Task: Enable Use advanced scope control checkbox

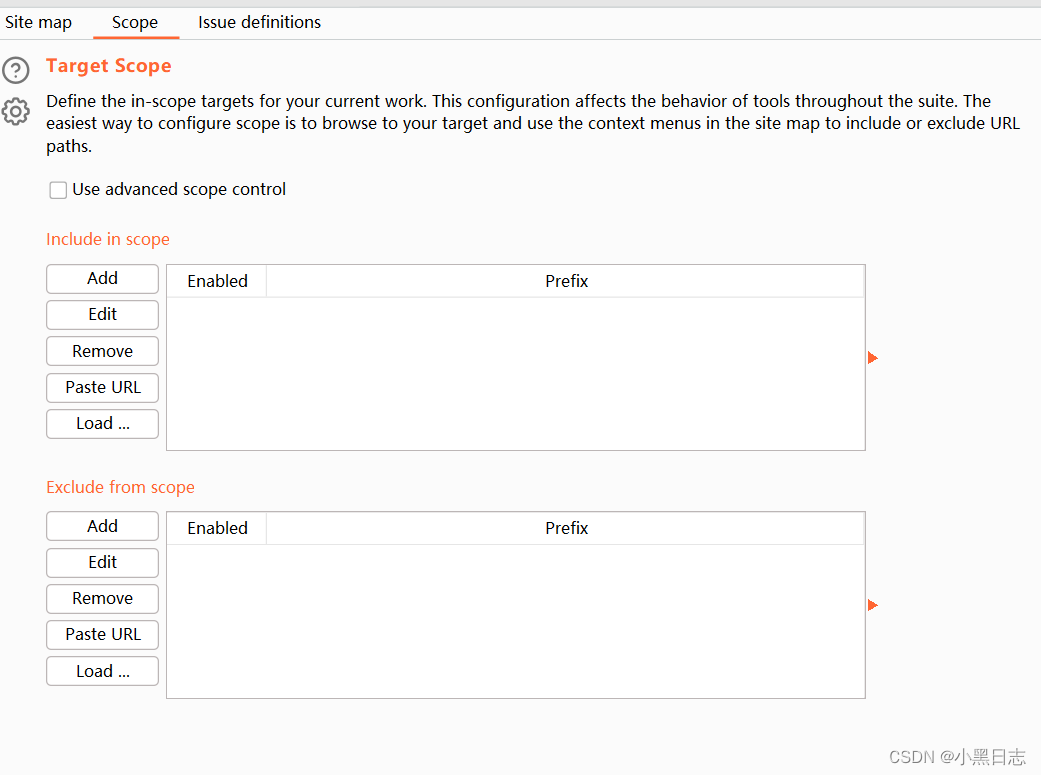Action: [x=58, y=190]
